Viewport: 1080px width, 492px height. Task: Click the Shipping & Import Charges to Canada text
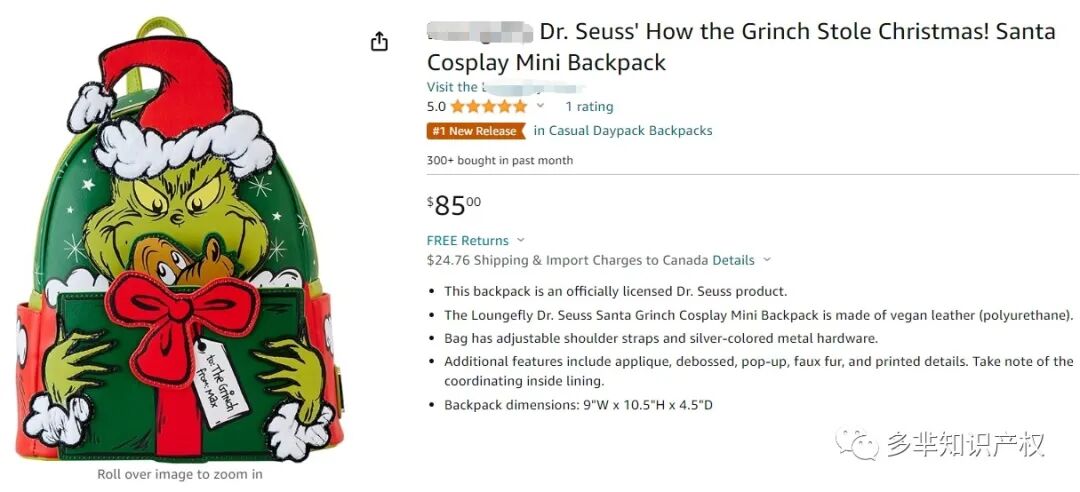(x=567, y=260)
